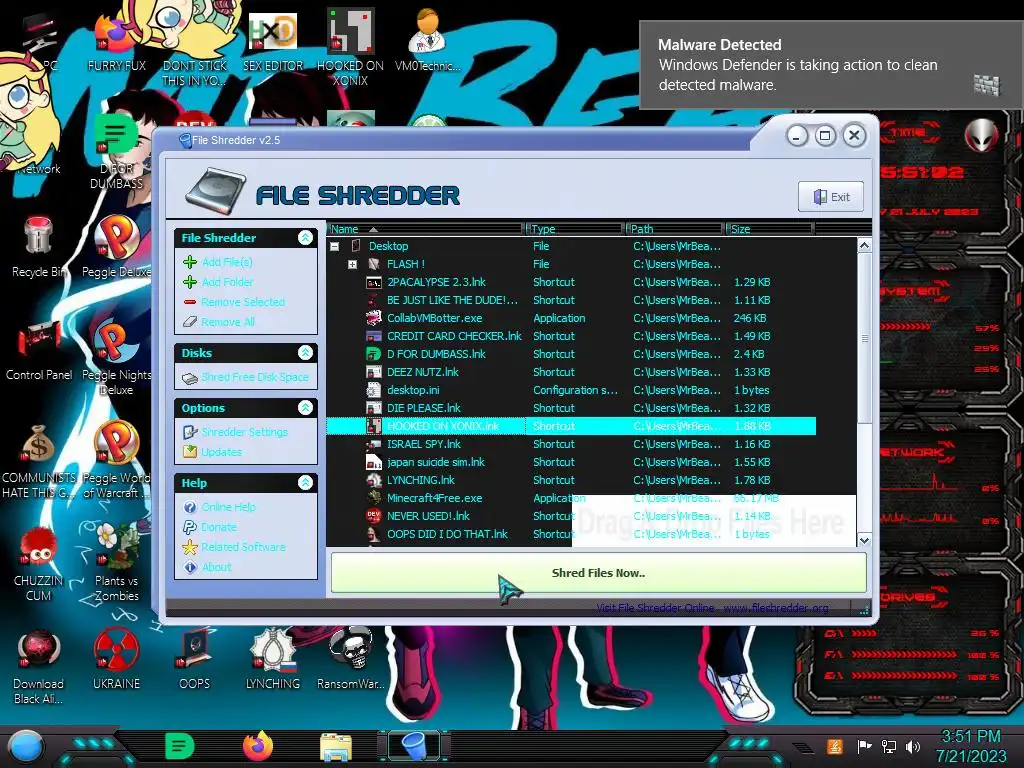Click Peggle Nights Deluxe desktop icon
The height and width of the screenshot is (768, 1024).
tap(116, 358)
